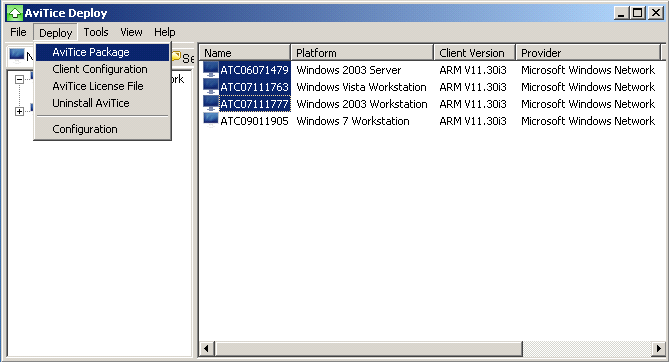Choose Client Configuration menu entry

102,69
